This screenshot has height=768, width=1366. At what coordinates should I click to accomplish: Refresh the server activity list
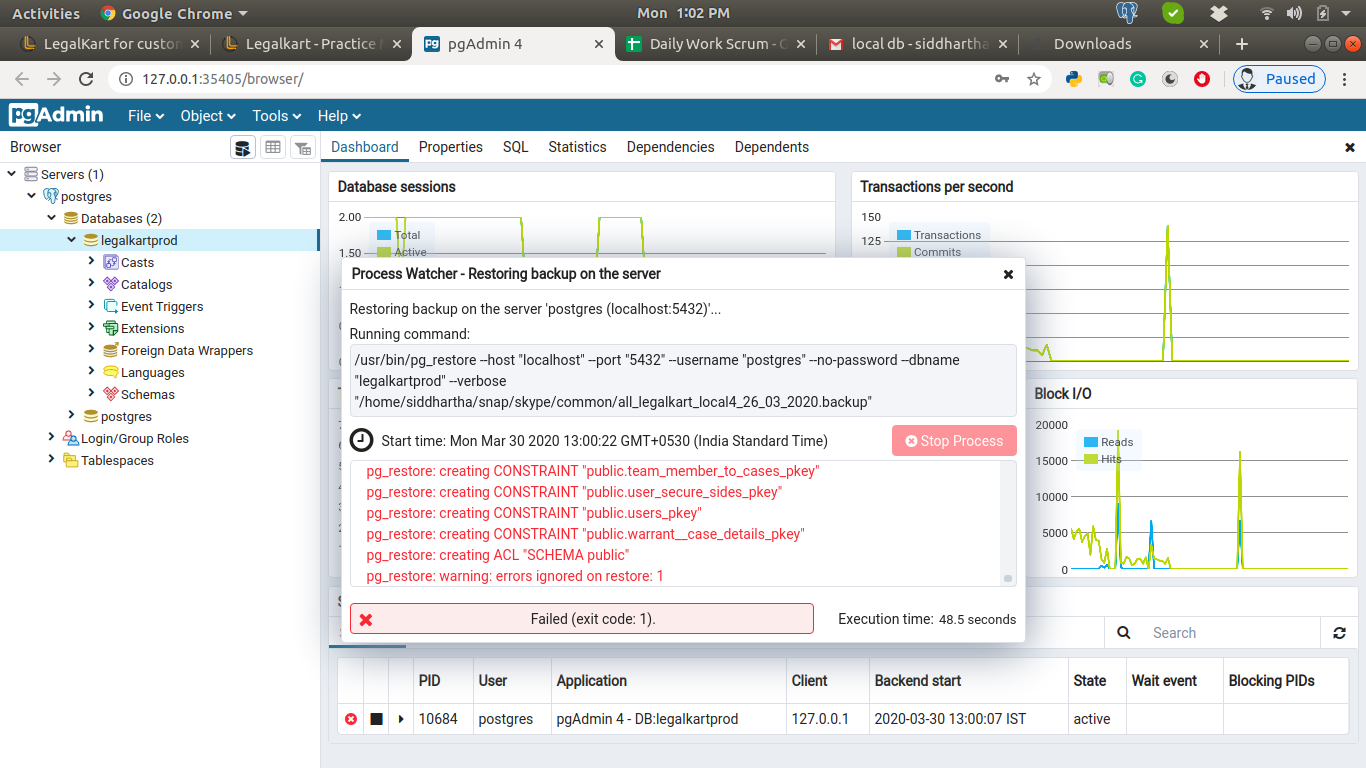pos(1339,633)
